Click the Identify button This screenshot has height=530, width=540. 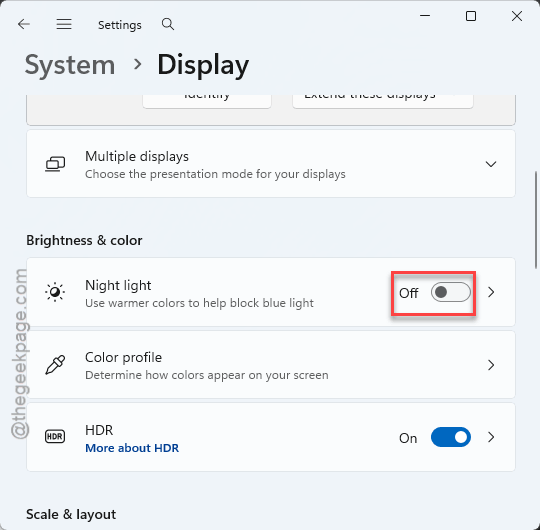click(x=207, y=101)
